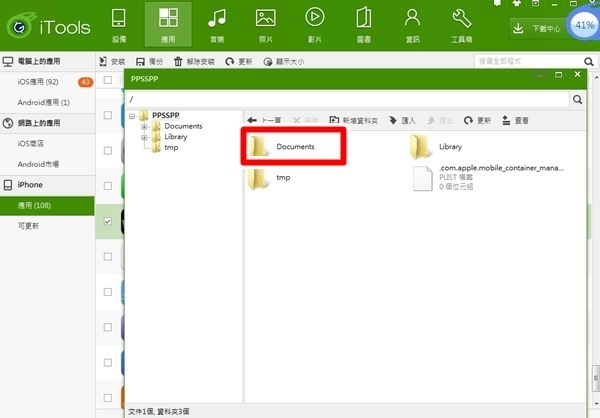Open the 圖書 (Books) section

(364, 24)
